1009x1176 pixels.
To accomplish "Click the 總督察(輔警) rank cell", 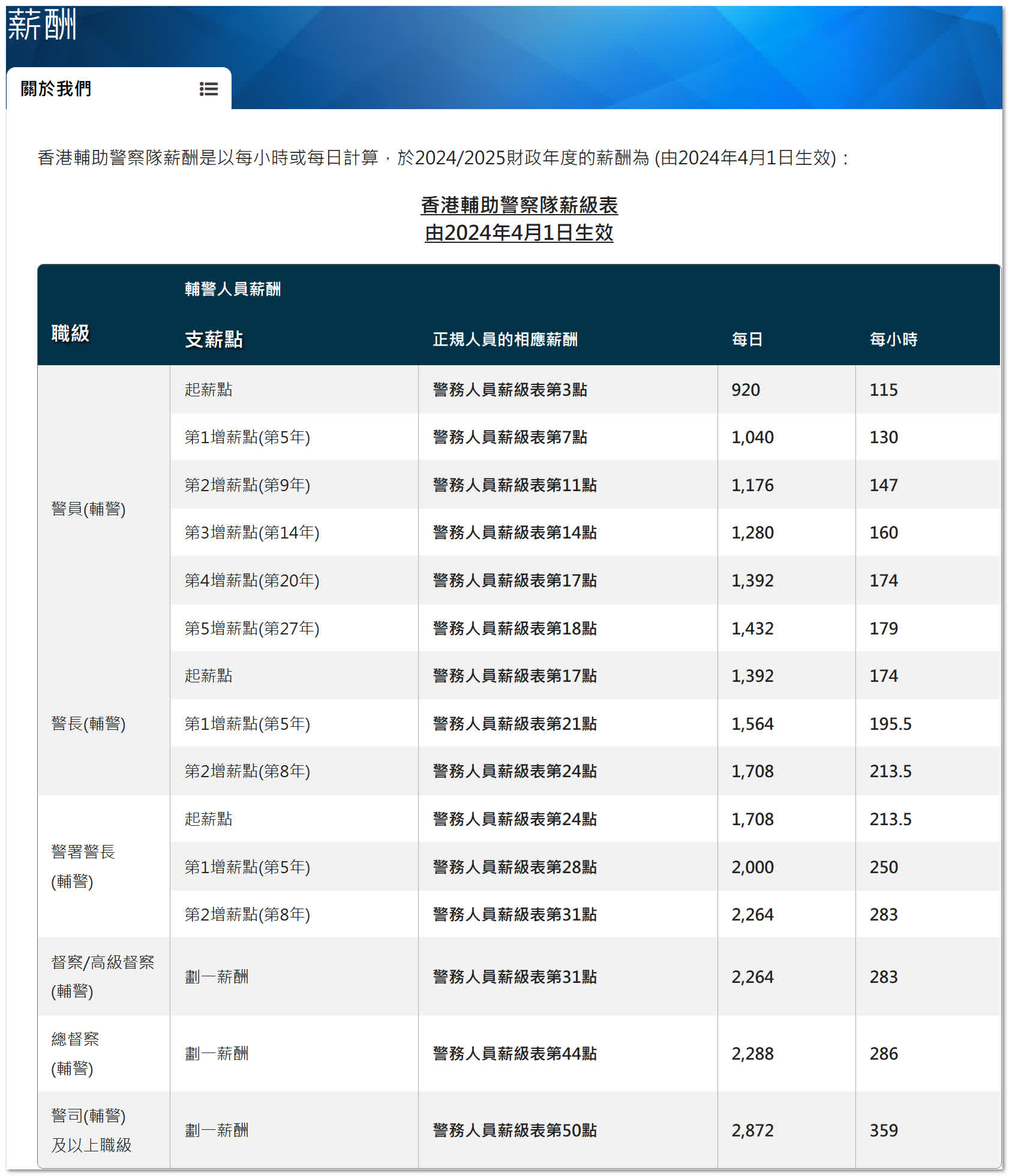I will (75, 1053).
